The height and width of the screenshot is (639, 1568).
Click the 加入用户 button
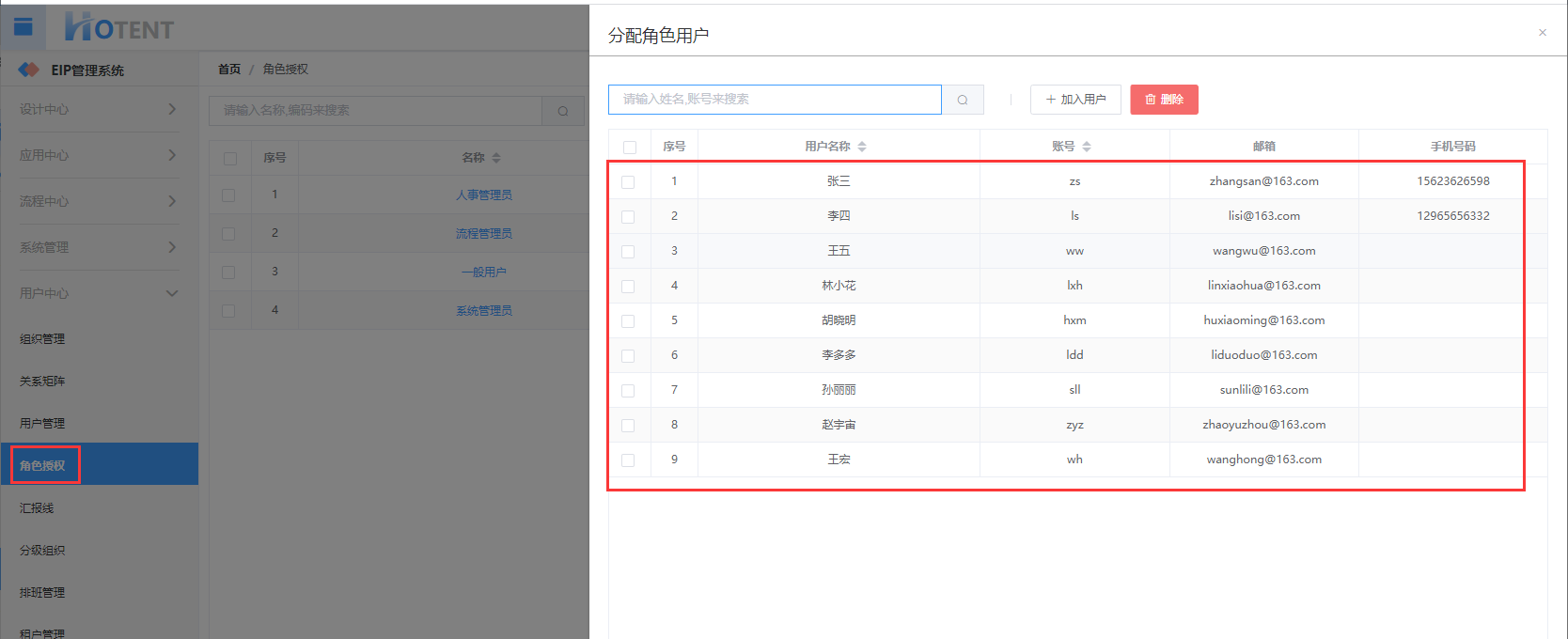point(1075,100)
